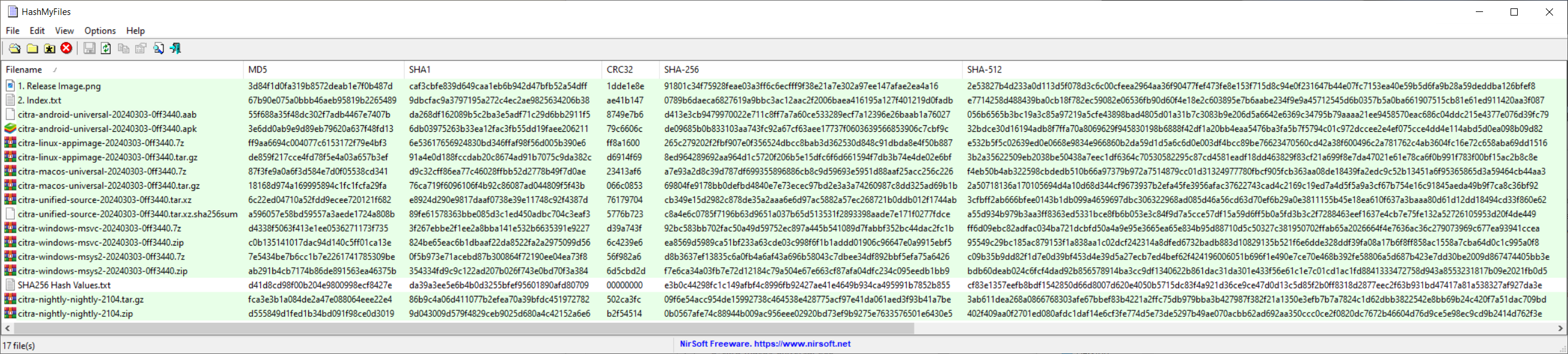1568x354 pixels.
Task: Open the Options menu
Action: [100, 31]
